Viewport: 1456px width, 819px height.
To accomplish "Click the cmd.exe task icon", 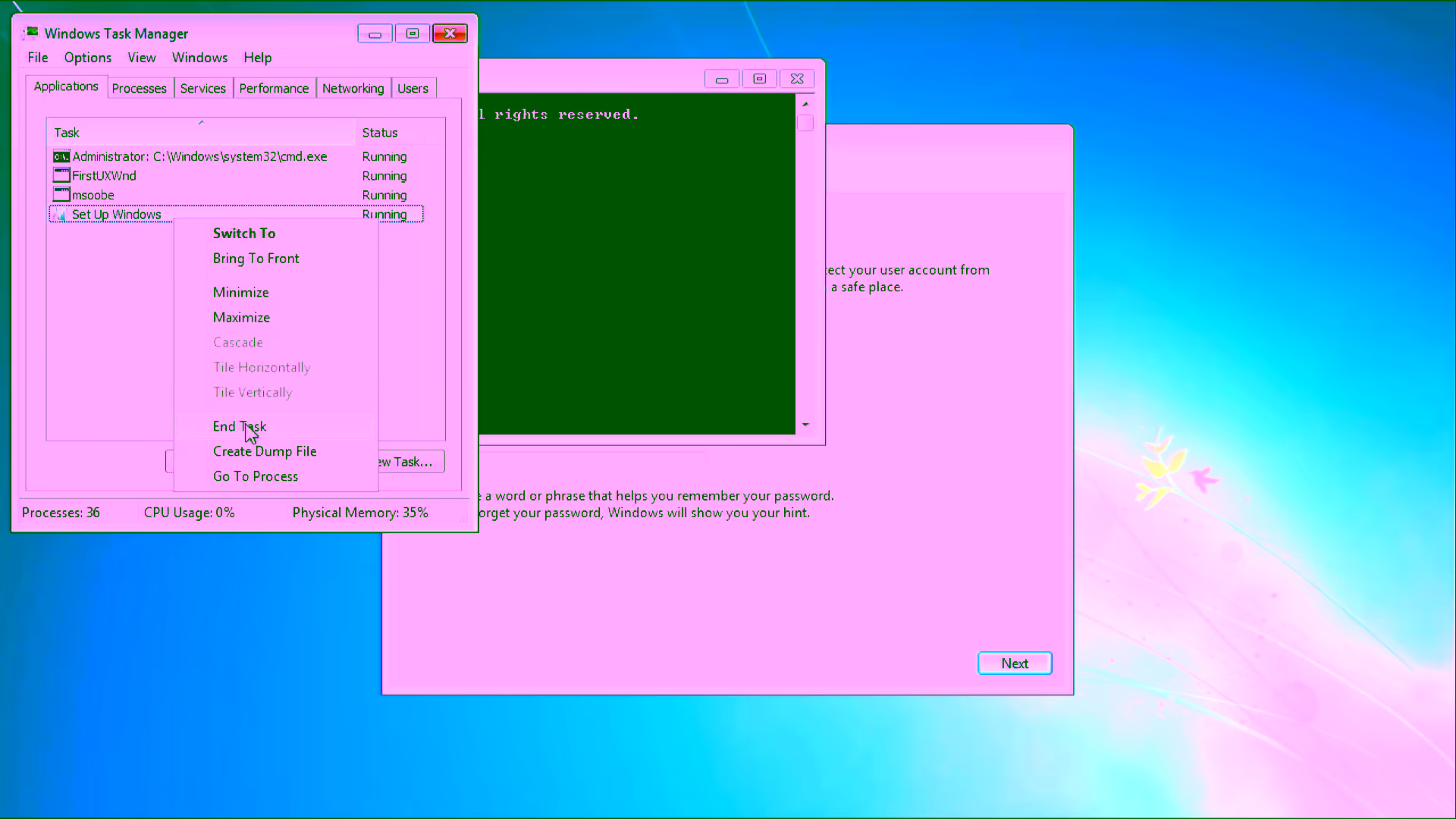I will click(x=61, y=156).
